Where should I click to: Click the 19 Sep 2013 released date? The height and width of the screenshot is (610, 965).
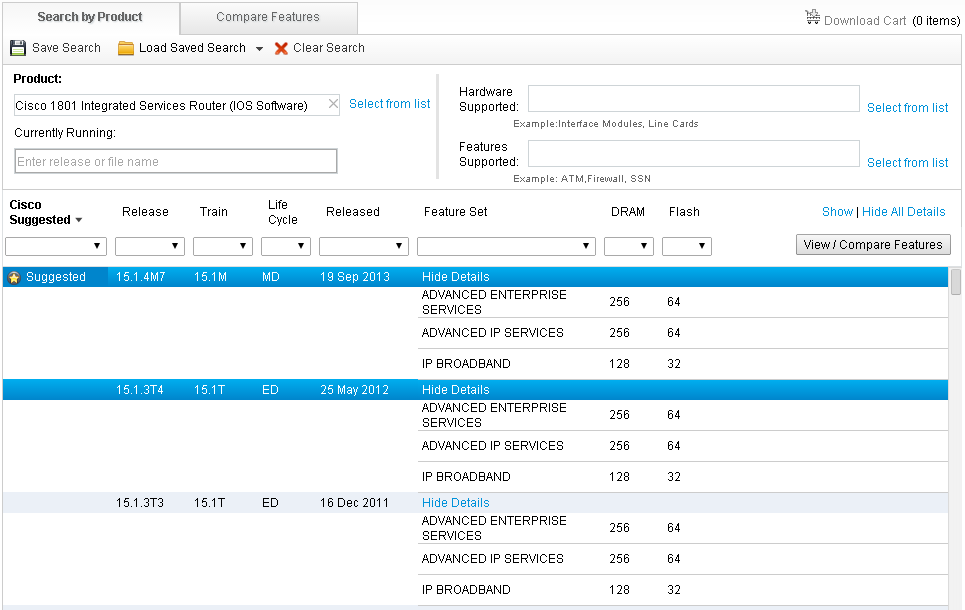(354, 277)
